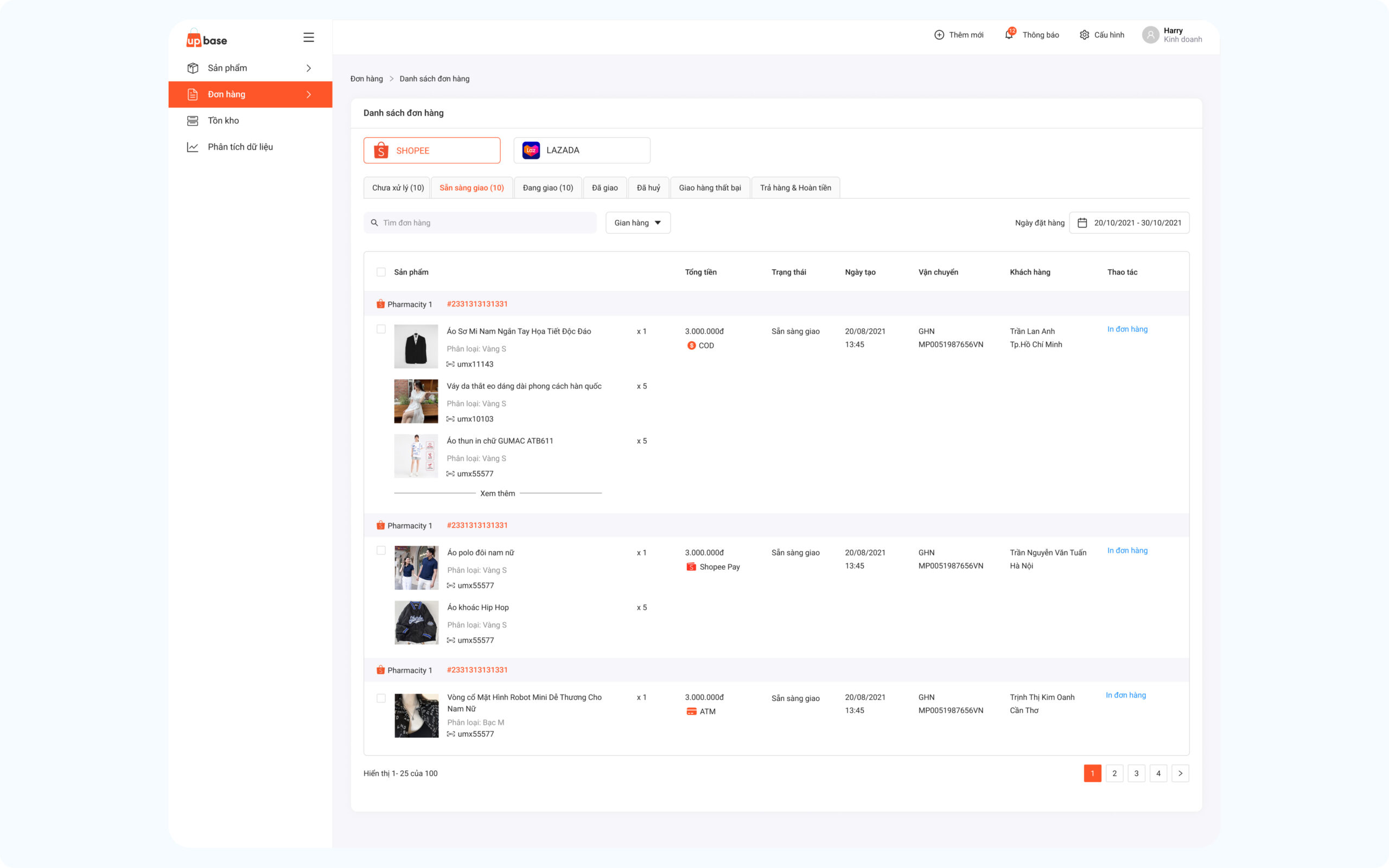Click the calendar icon for order date
The image size is (1389, 868).
1082,223
